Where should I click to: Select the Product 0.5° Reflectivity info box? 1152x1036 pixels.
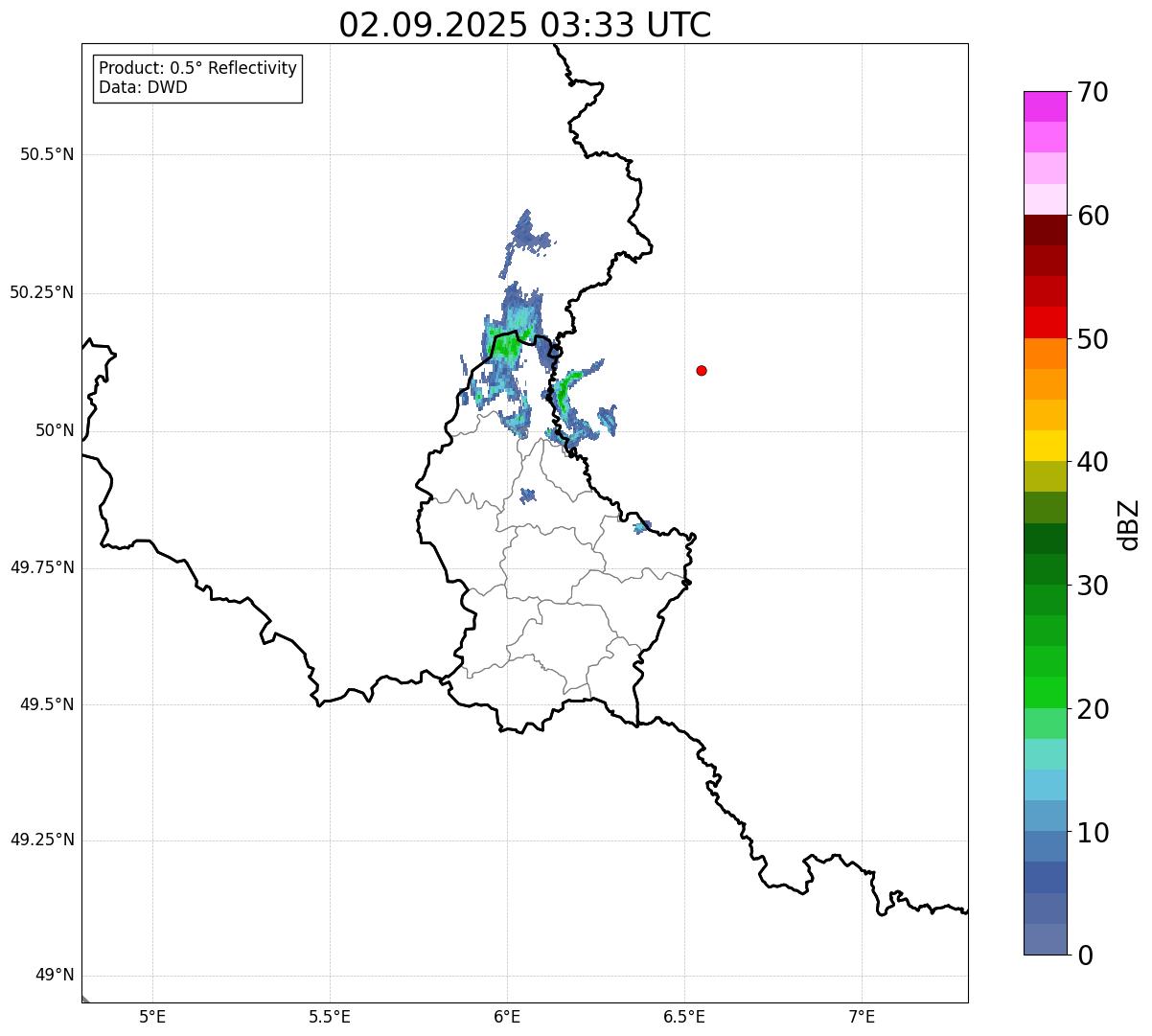click(197, 78)
